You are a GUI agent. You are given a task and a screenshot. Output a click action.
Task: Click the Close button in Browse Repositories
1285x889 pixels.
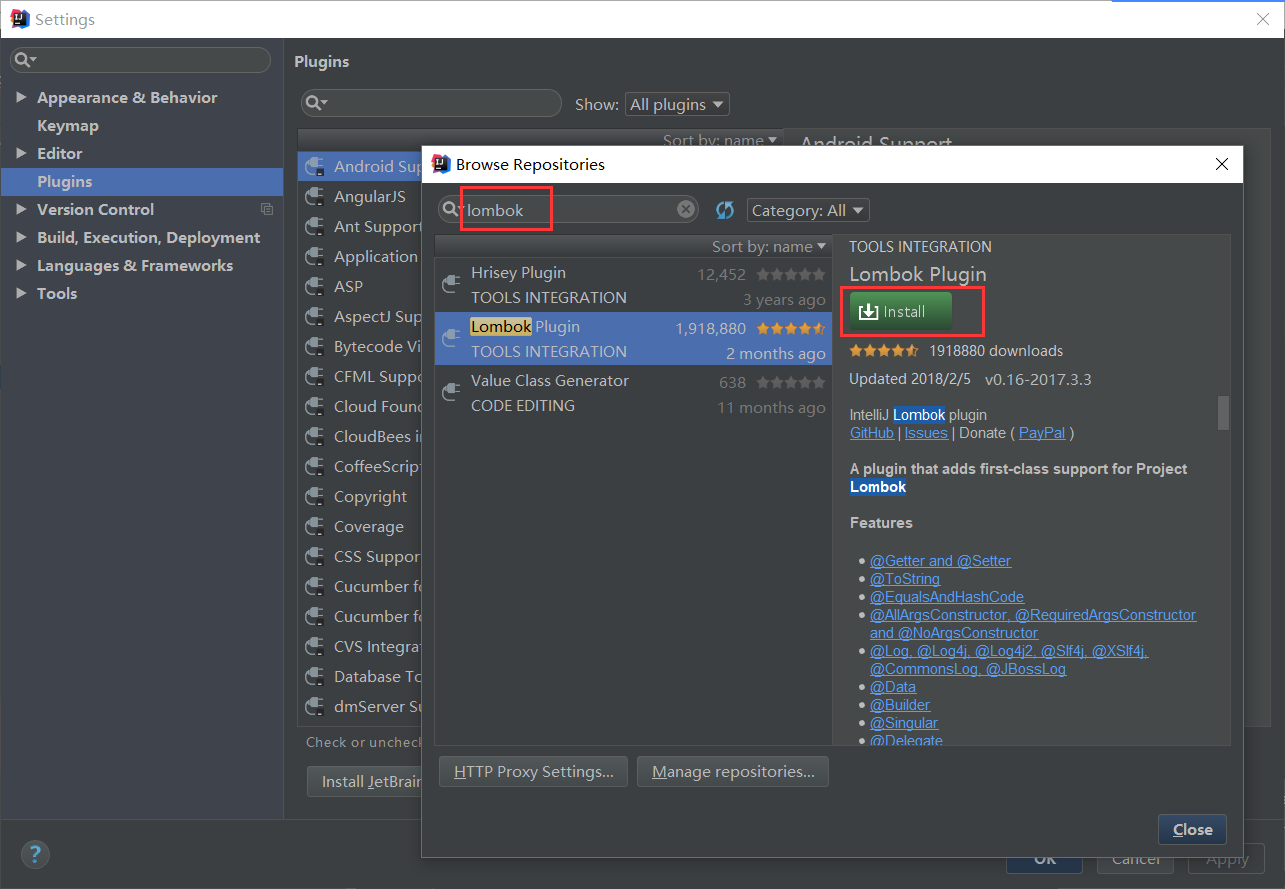(x=1192, y=829)
